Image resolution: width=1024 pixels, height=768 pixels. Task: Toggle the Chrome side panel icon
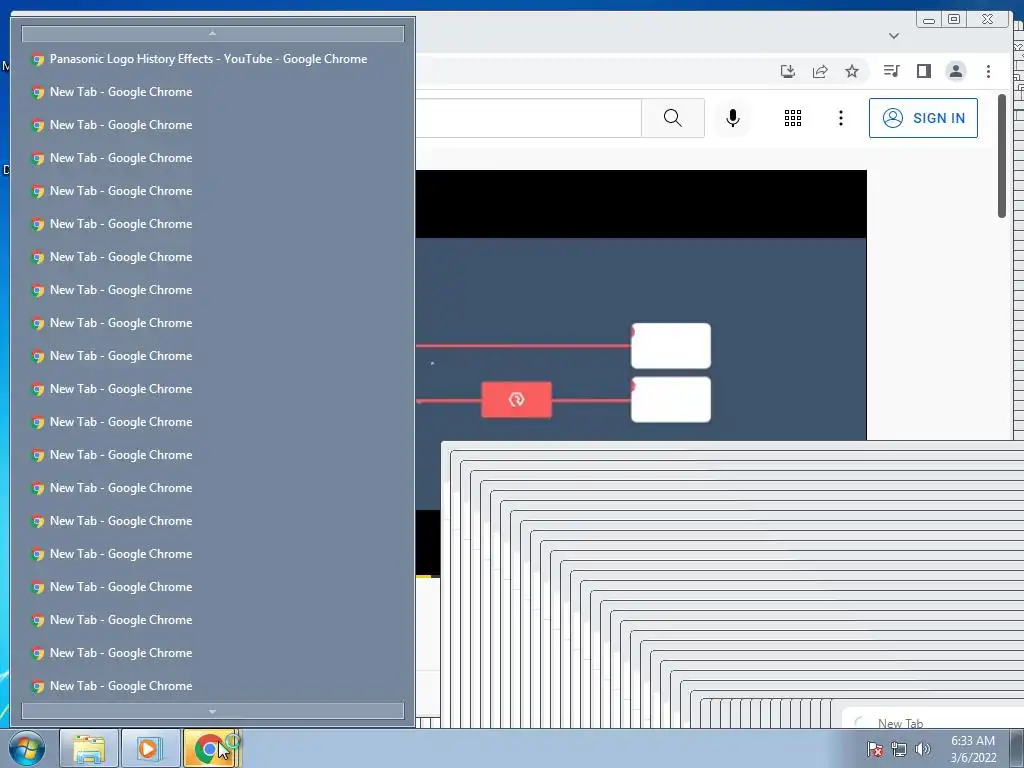tap(923, 71)
